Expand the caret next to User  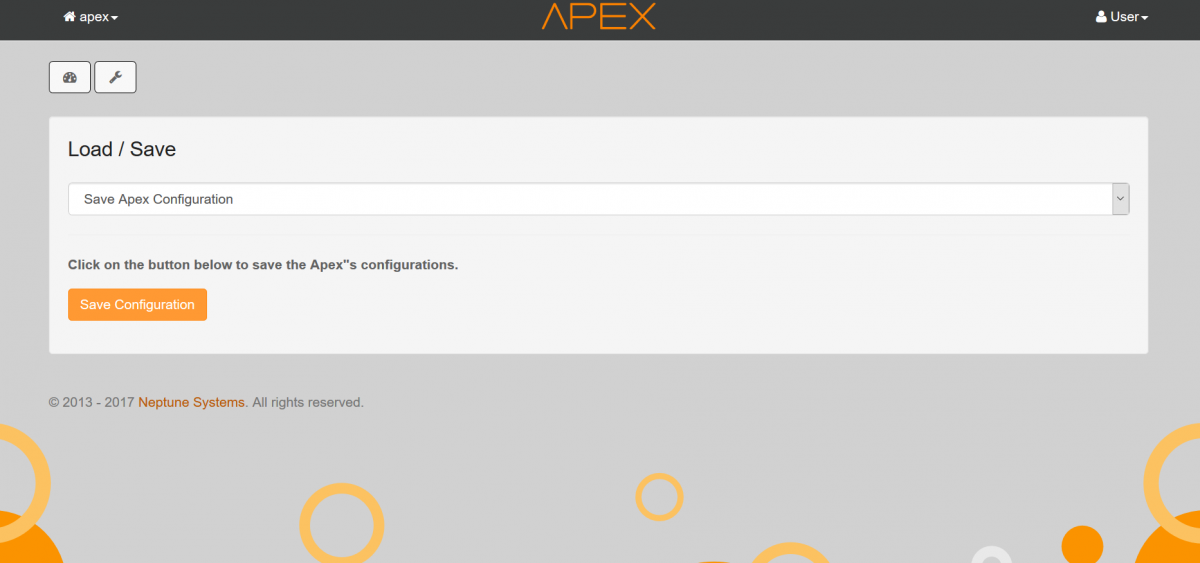tap(1144, 18)
